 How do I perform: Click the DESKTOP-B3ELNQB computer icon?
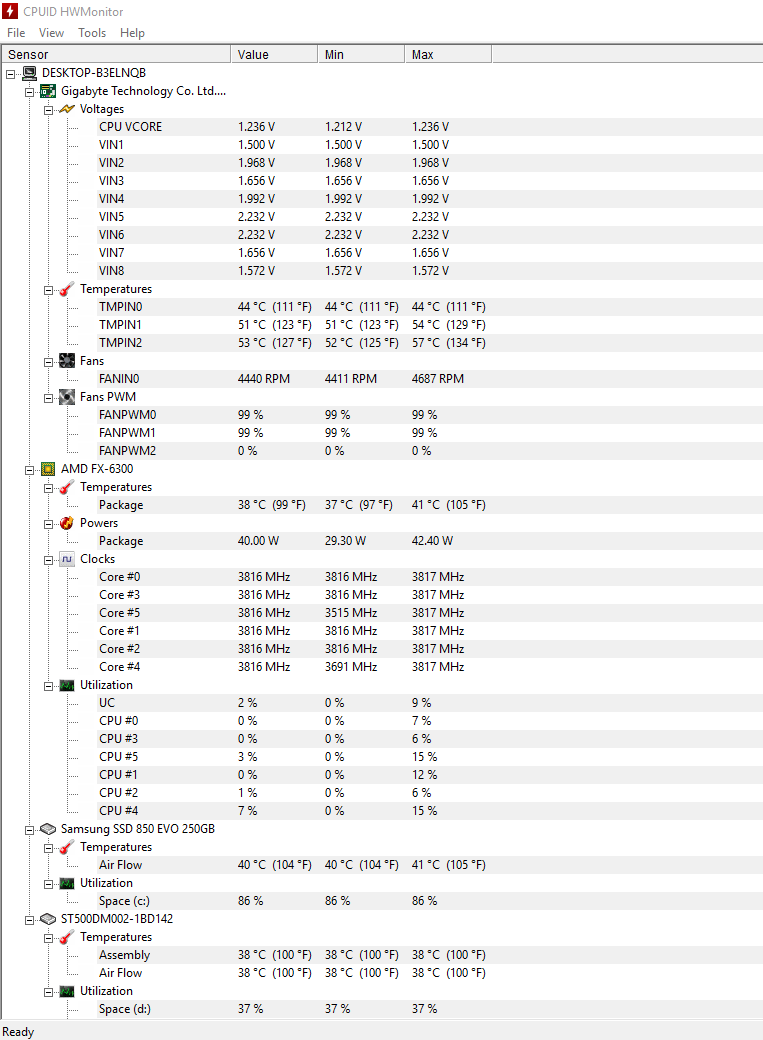(29, 73)
